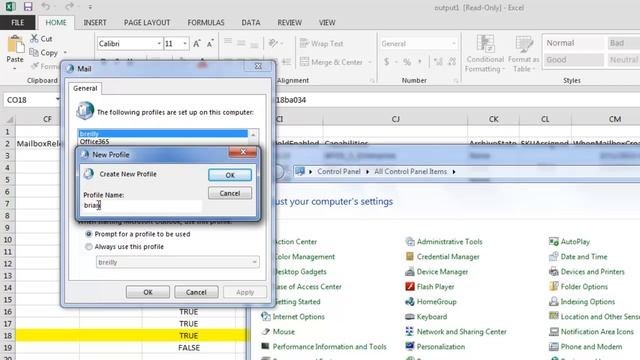Viewport: 640px width, 360px height.
Task: Switch to the PAGE LAYOUT tab
Action: (147, 22)
